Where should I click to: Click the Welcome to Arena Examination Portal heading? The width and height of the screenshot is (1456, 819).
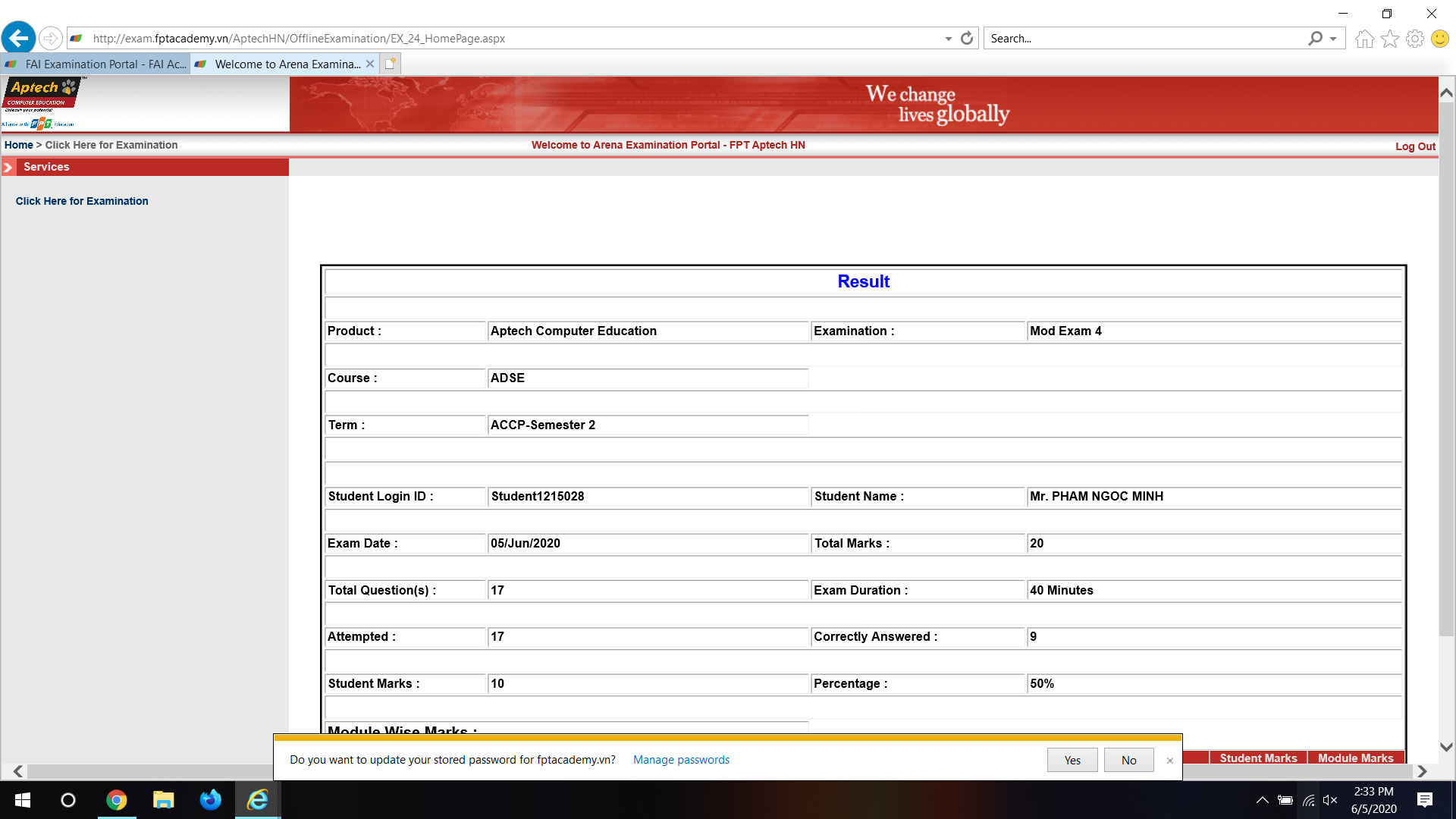(668, 145)
